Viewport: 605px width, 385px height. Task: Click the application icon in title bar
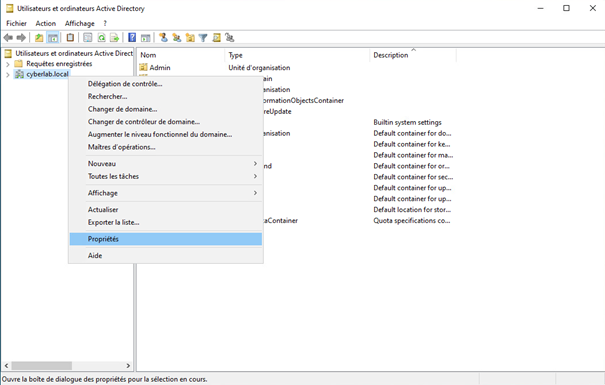point(9,8)
